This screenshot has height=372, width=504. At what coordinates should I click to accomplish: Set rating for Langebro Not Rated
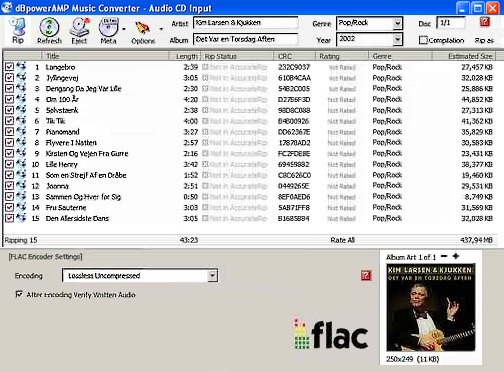[x=342, y=67]
